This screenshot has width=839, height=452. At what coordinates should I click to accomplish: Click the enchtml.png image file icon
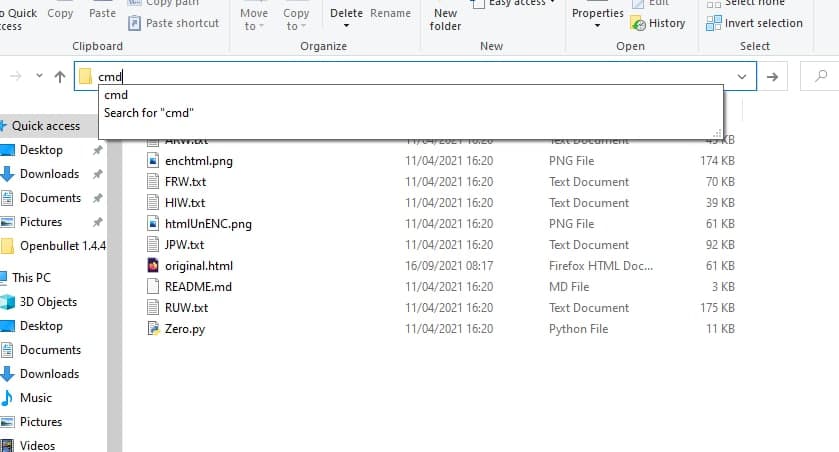pos(153,161)
